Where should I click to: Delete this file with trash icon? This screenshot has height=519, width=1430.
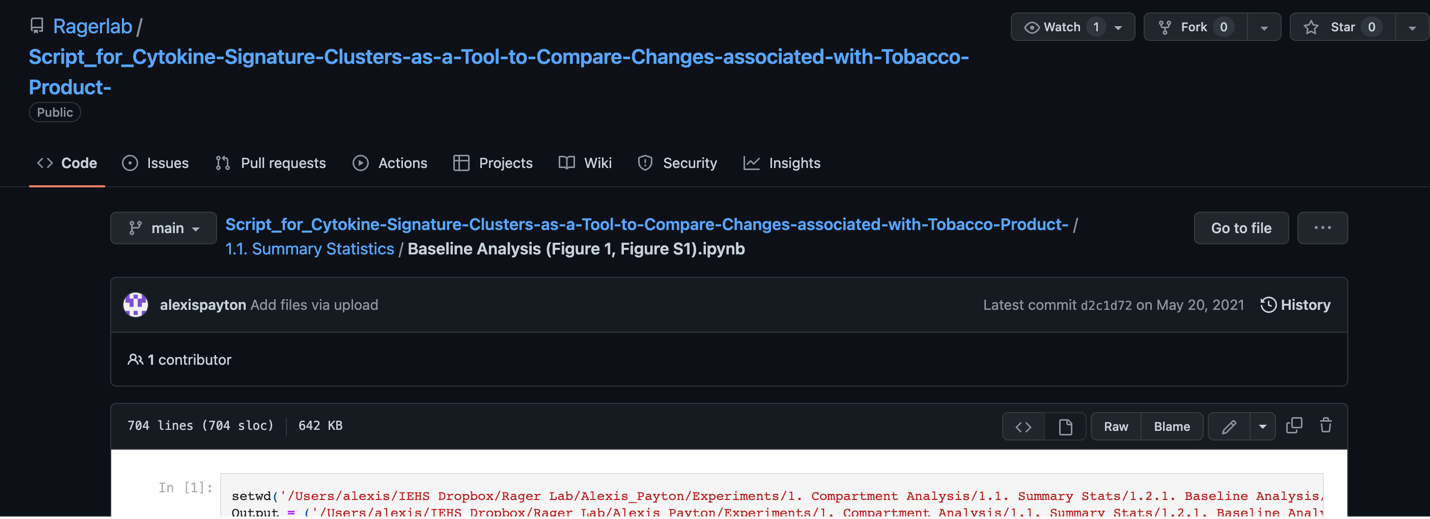1326,426
